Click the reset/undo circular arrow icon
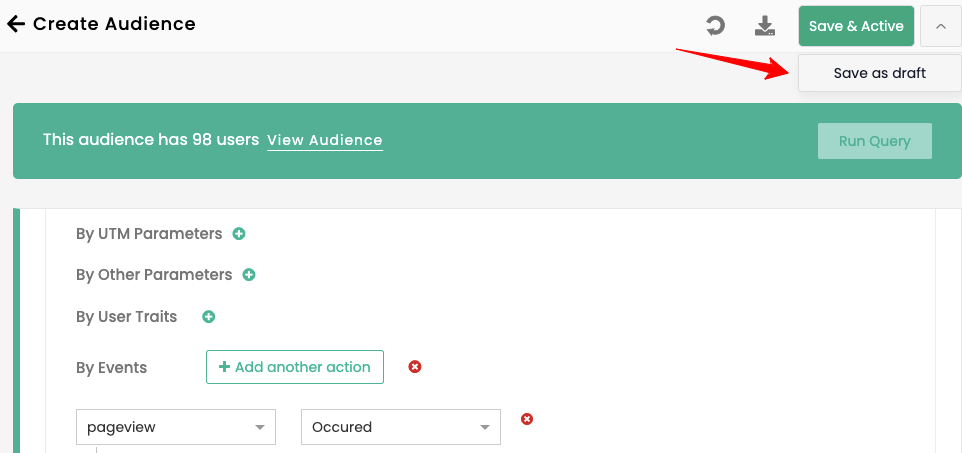The height and width of the screenshot is (453, 962). pyautogui.click(x=715, y=26)
